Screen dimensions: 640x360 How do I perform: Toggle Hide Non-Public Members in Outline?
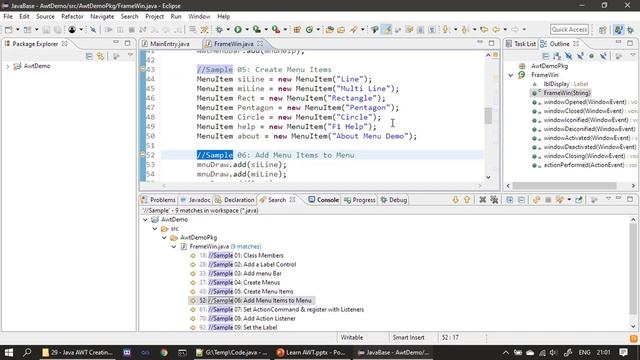click(591, 56)
